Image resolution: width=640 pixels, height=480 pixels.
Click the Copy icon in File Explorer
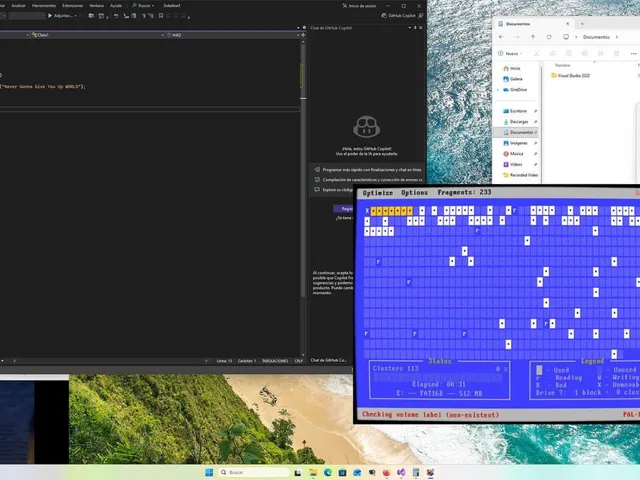click(x=553, y=53)
